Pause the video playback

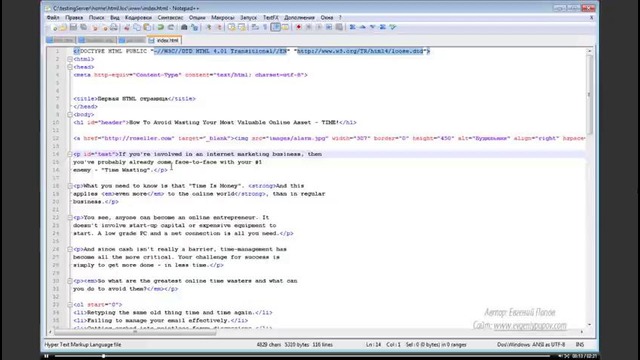(x=46, y=356)
